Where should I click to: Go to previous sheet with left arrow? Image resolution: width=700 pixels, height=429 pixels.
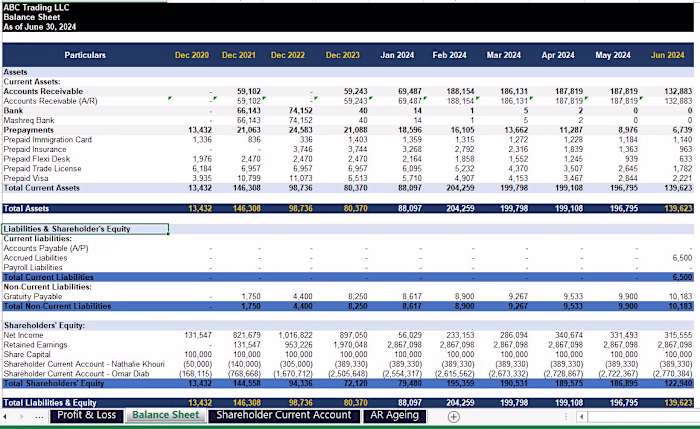(x=5, y=417)
